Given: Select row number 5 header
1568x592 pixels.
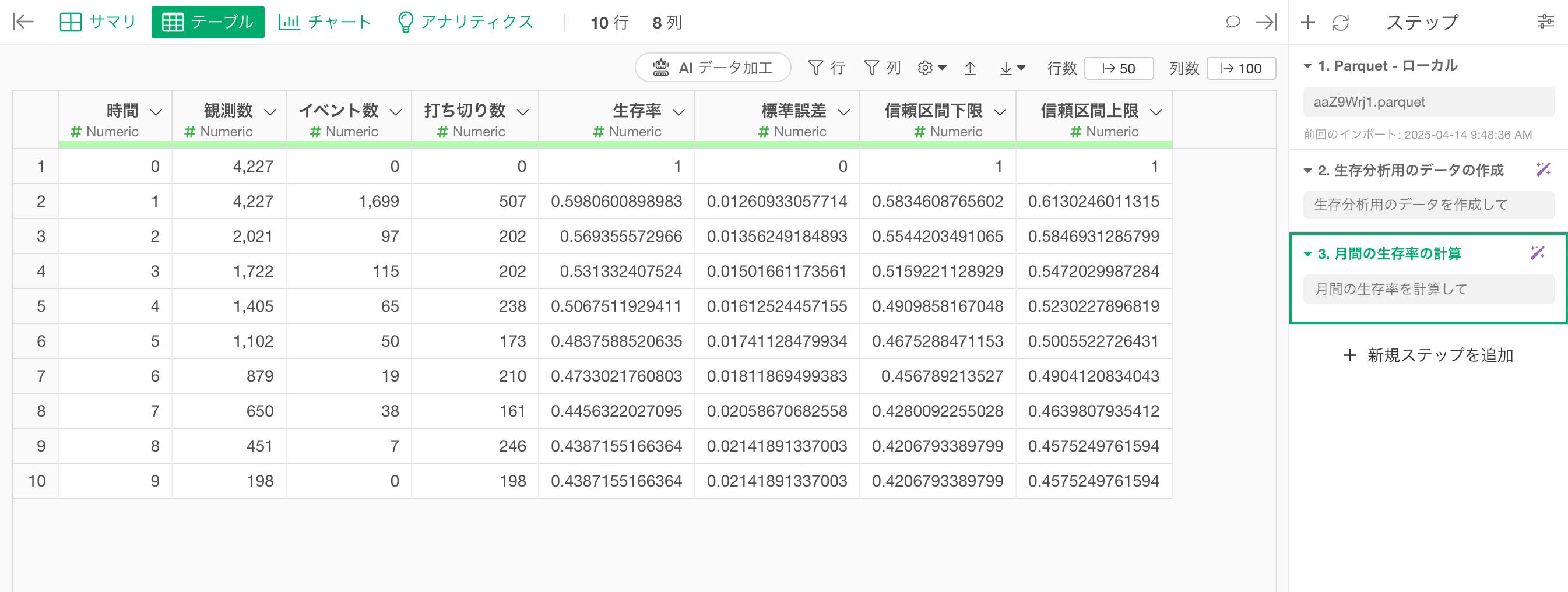Looking at the screenshot, I should click(x=36, y=306).
